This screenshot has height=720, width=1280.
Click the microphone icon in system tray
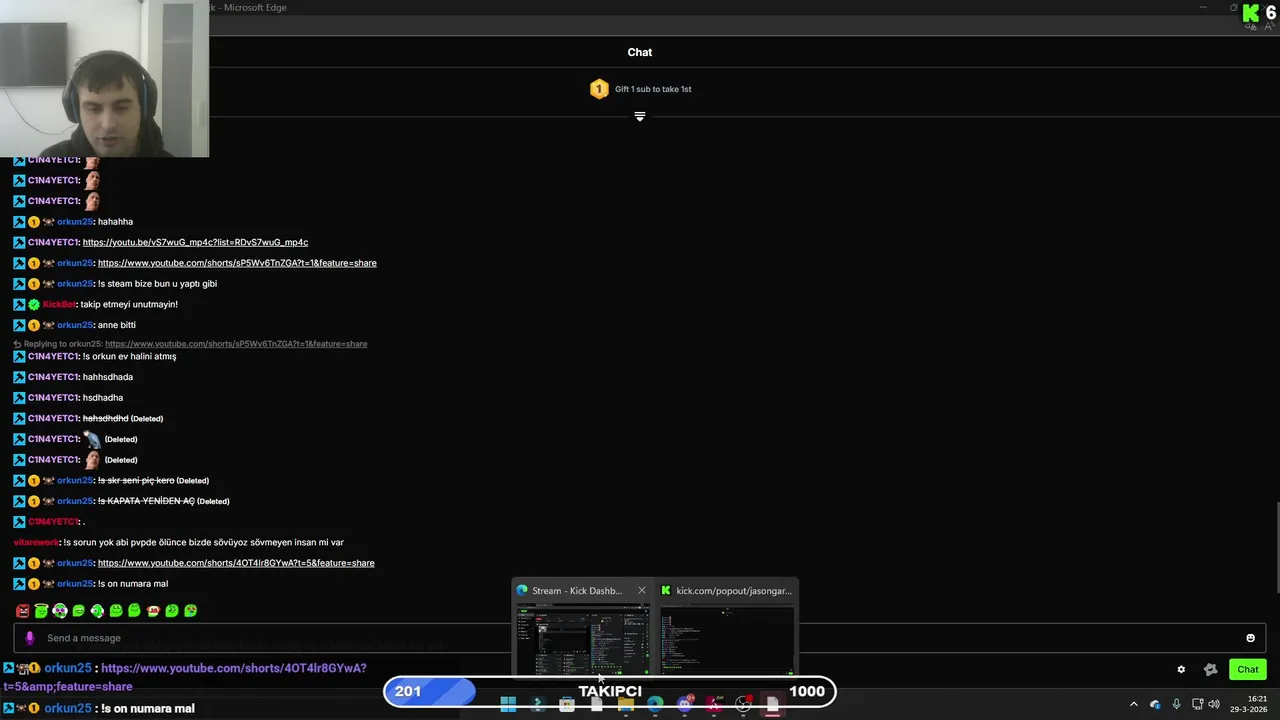[x=1176, y=704]
